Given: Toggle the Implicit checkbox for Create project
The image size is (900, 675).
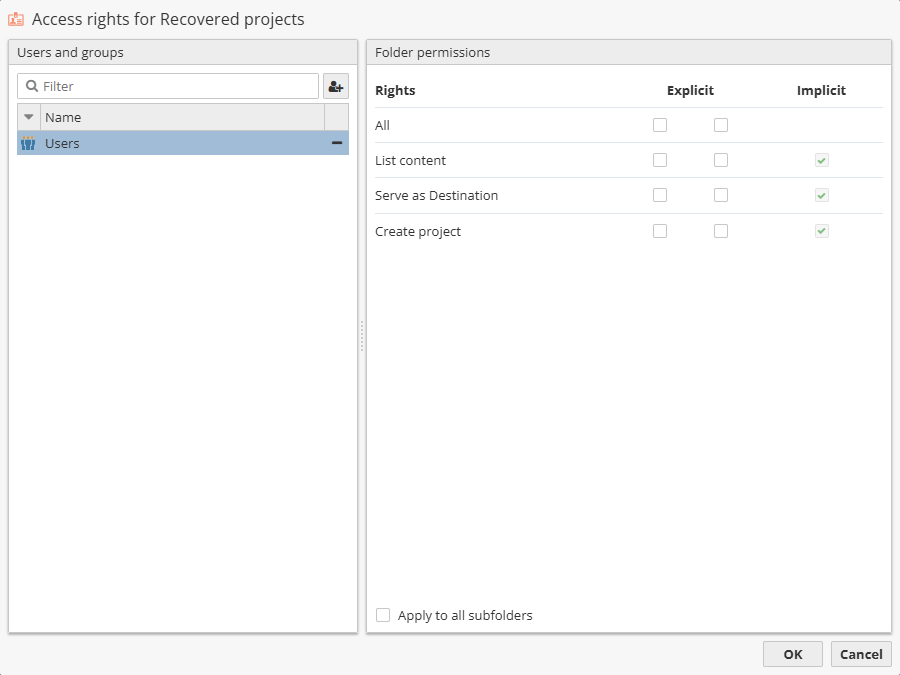Looking at the screenshot, I should (821, 231).
